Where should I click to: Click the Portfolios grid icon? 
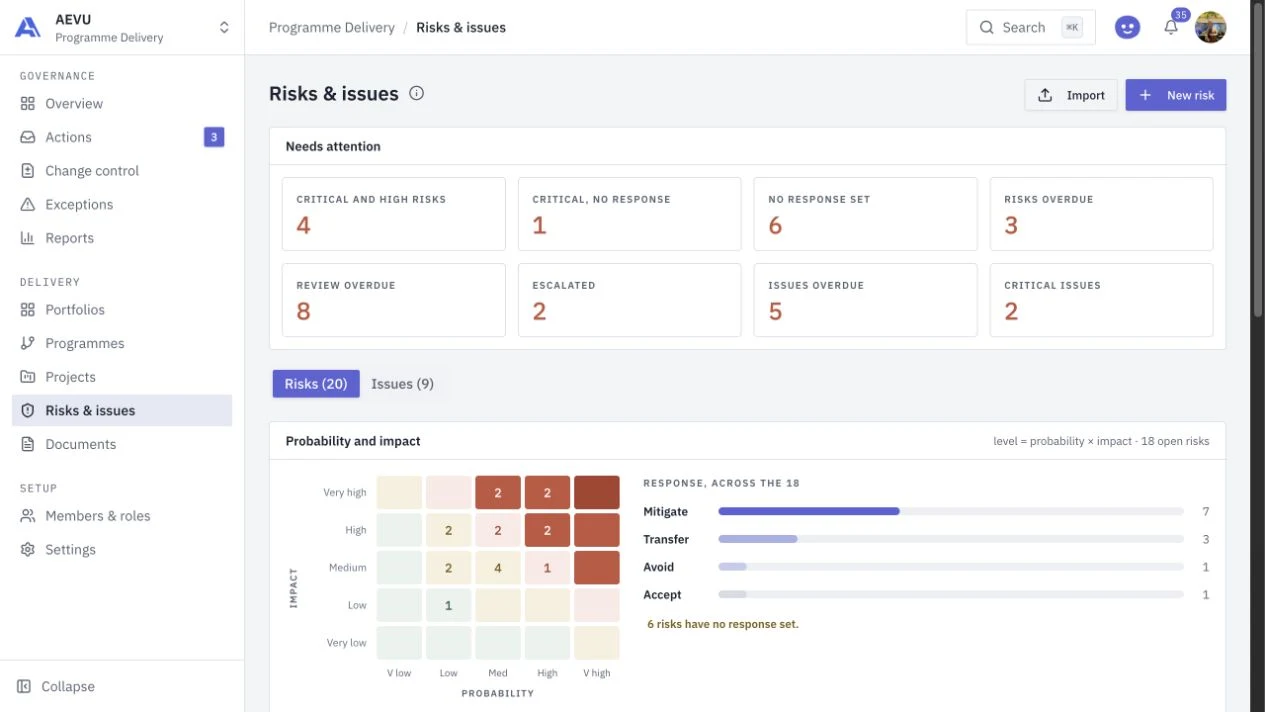pos(28,310)
